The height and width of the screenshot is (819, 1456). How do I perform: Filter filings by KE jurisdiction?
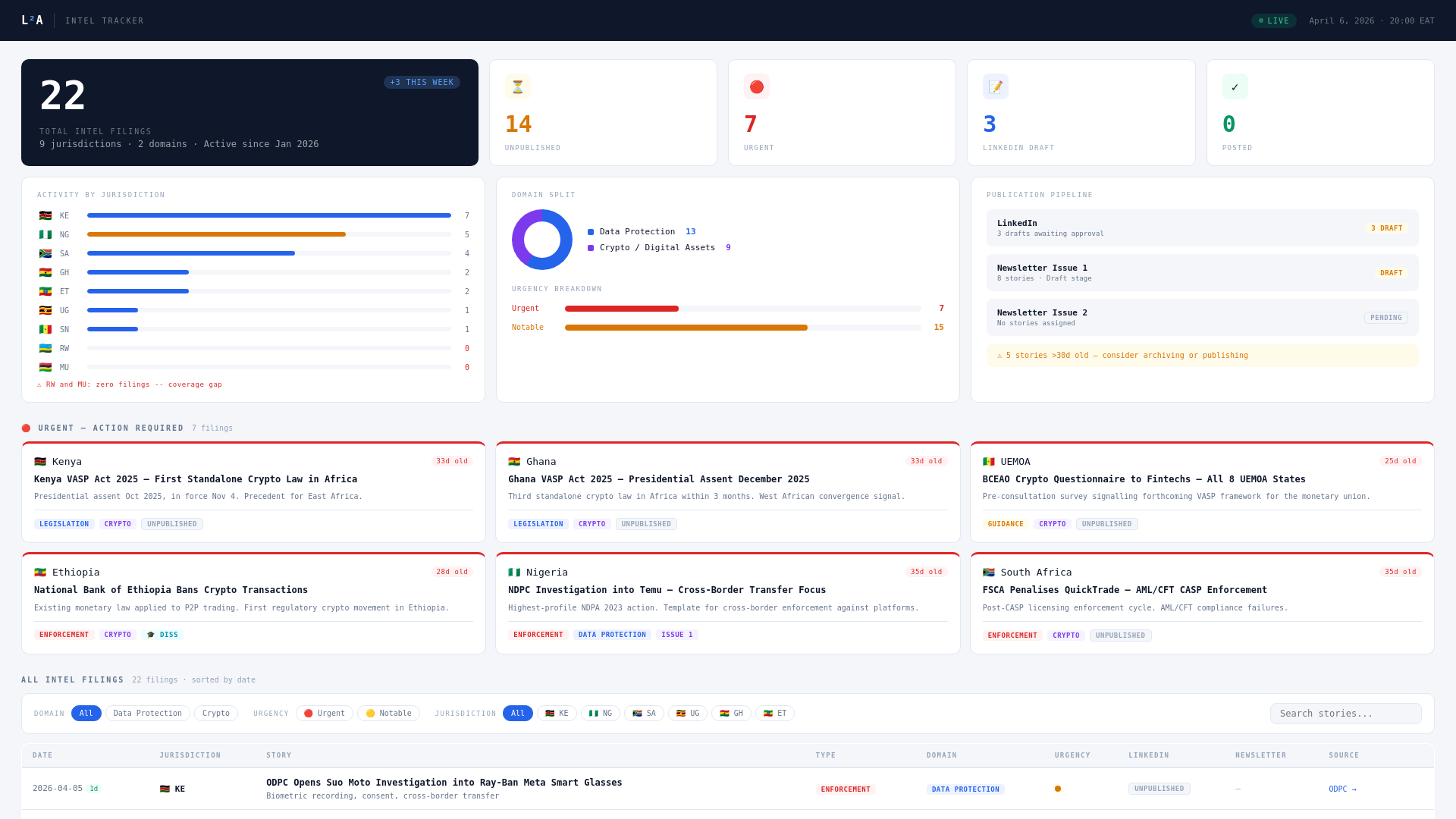557,713
